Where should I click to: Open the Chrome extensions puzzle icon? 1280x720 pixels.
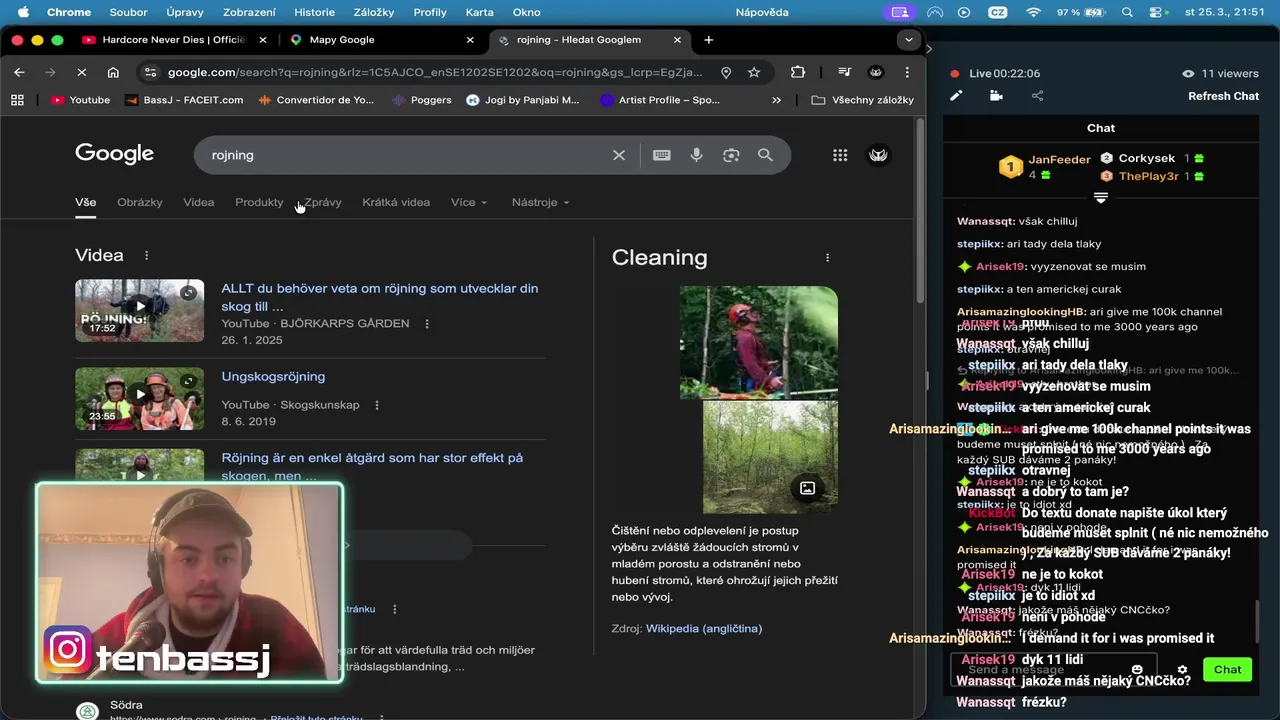point(797,72)
